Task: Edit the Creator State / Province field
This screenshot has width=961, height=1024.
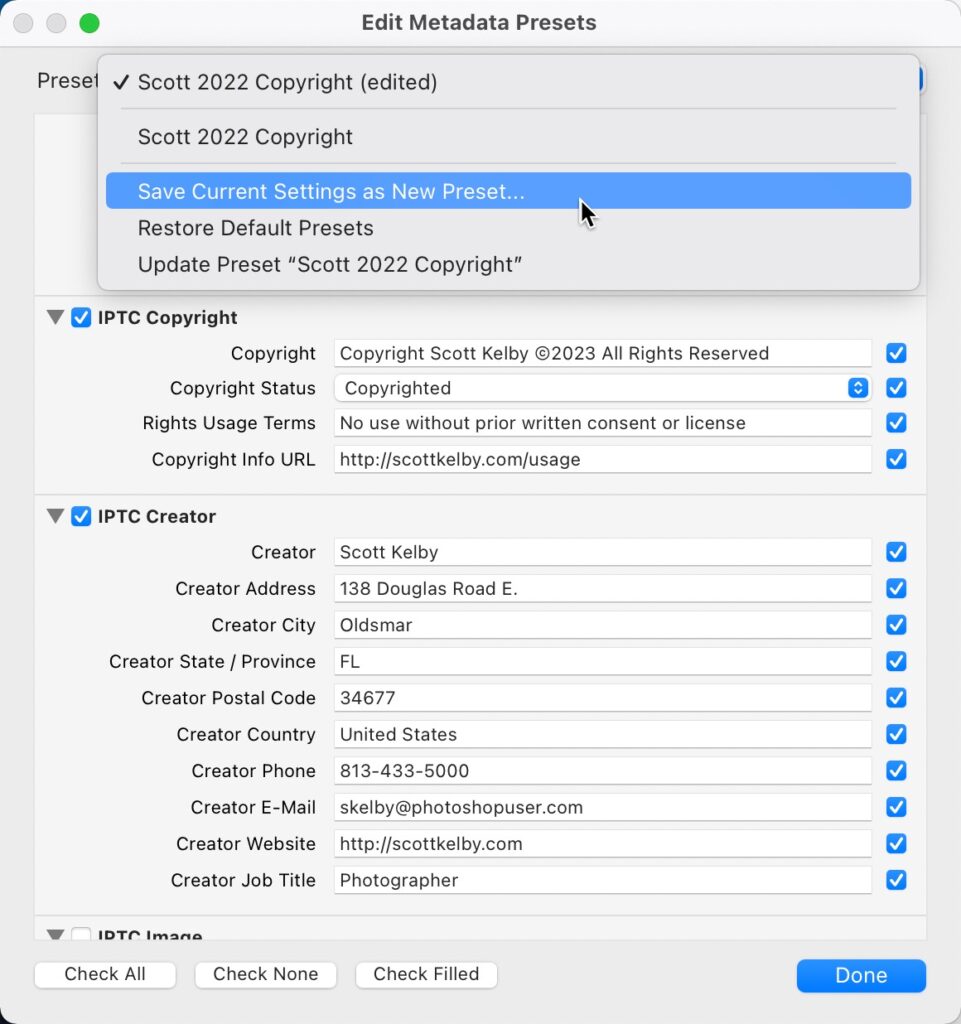Action: pyautogui.click(x=603, y=662)
